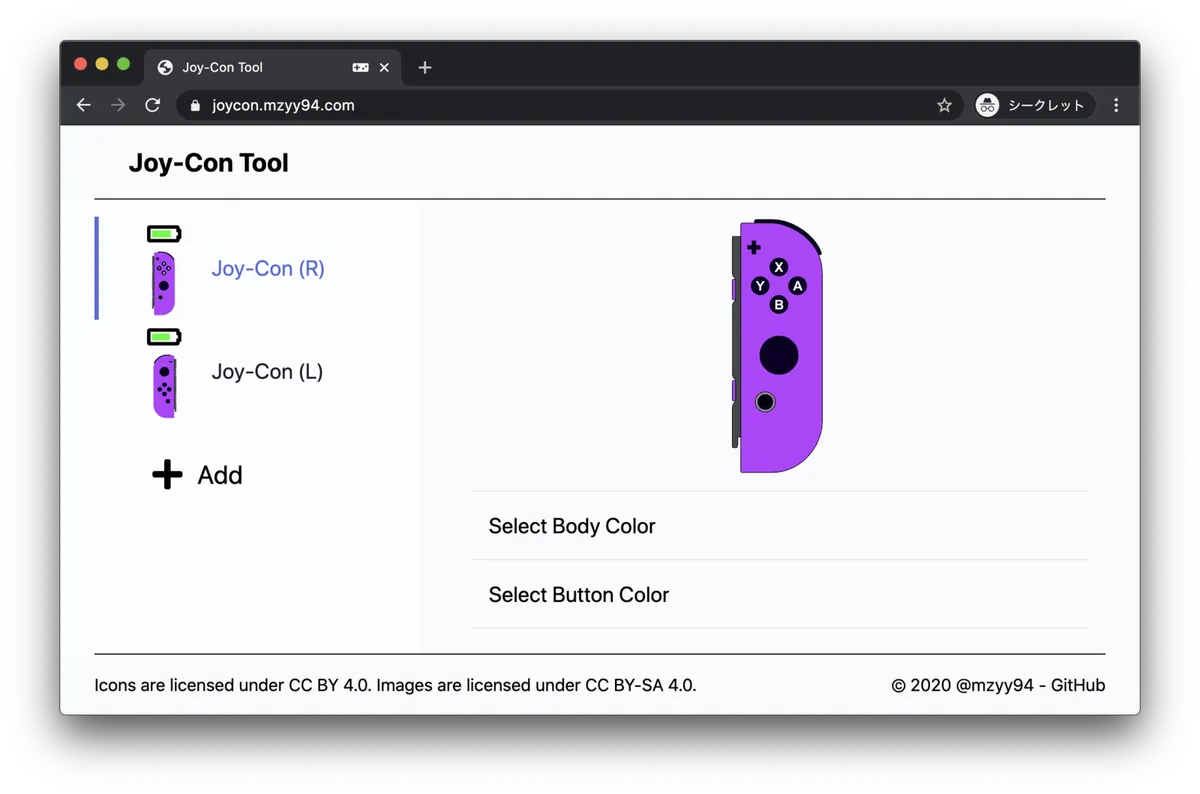Click battery icon above Joy-Con (L)
The image size is (1200, 794).
(x=164, y=337)
